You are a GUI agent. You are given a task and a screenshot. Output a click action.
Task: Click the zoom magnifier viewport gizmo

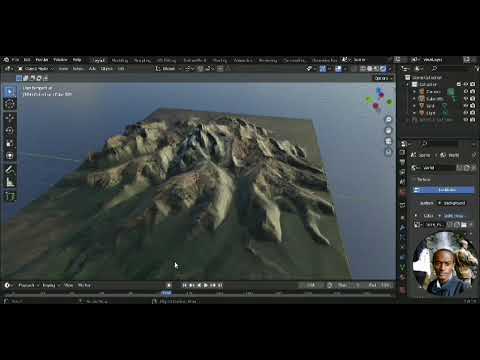[388, 120]
